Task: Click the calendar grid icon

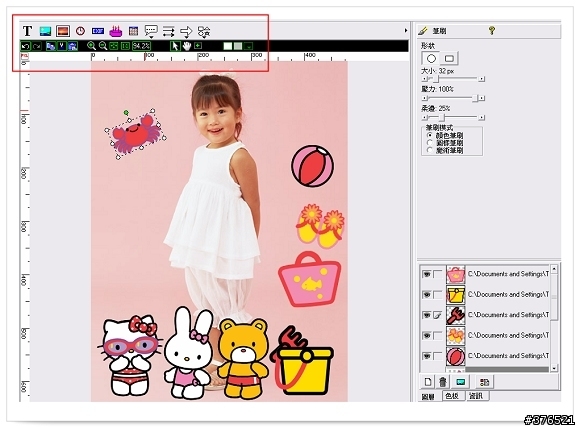Action: 133,31
